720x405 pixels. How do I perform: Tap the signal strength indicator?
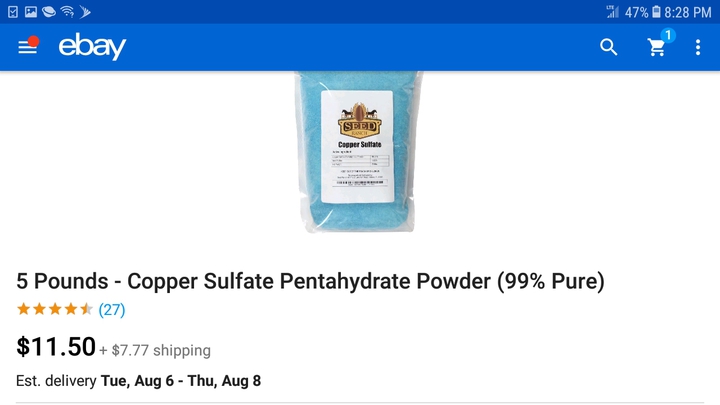pos(612,12)
